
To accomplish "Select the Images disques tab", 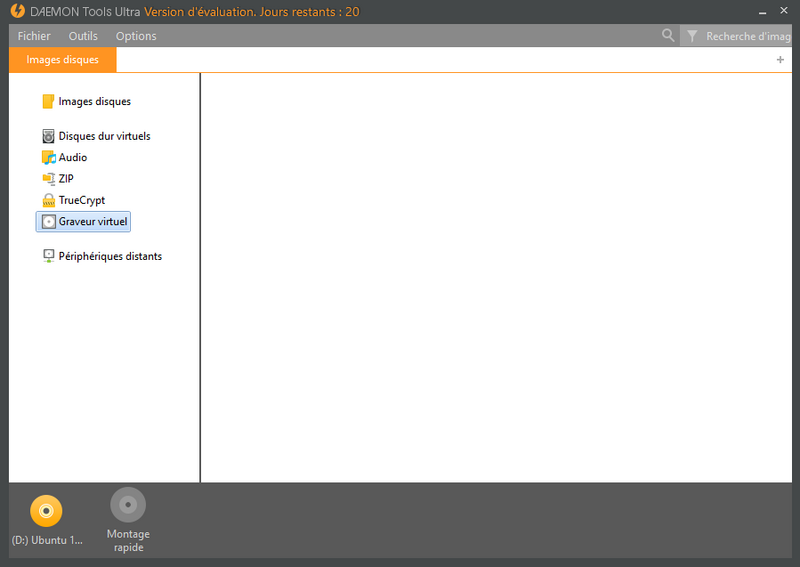I will [x=62, y=60].
